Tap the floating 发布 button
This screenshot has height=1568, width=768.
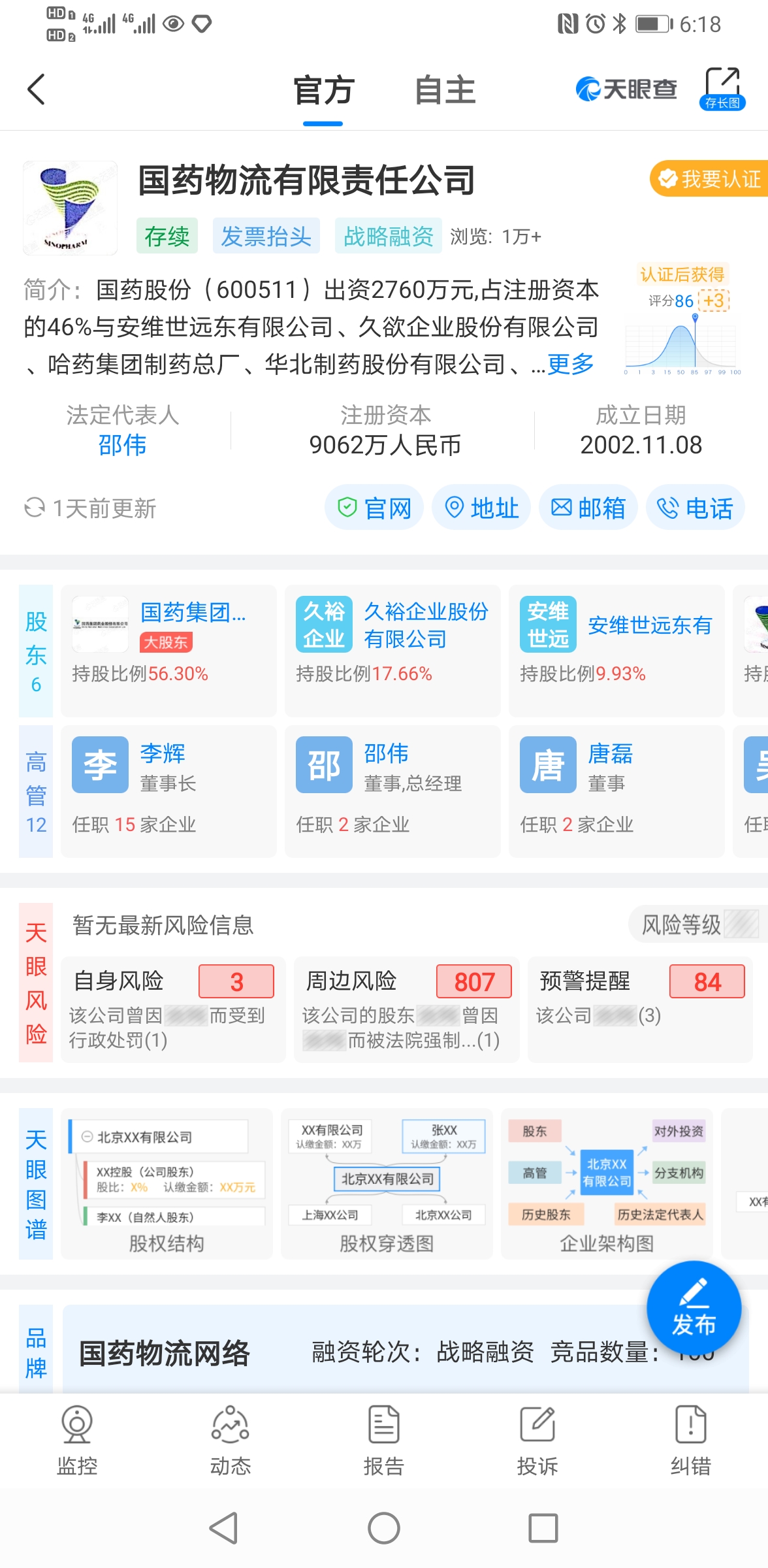[694, 1308]
